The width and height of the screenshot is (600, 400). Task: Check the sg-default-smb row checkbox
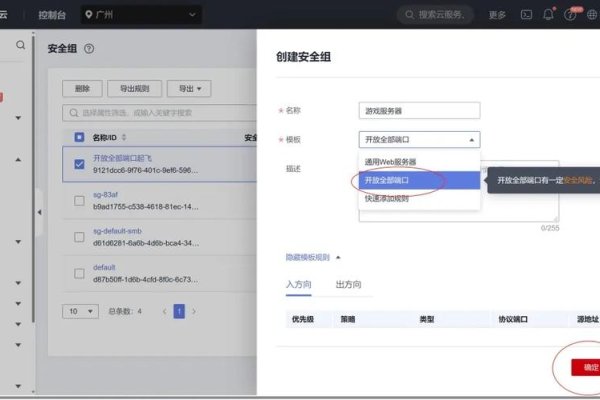coord(79,237)
